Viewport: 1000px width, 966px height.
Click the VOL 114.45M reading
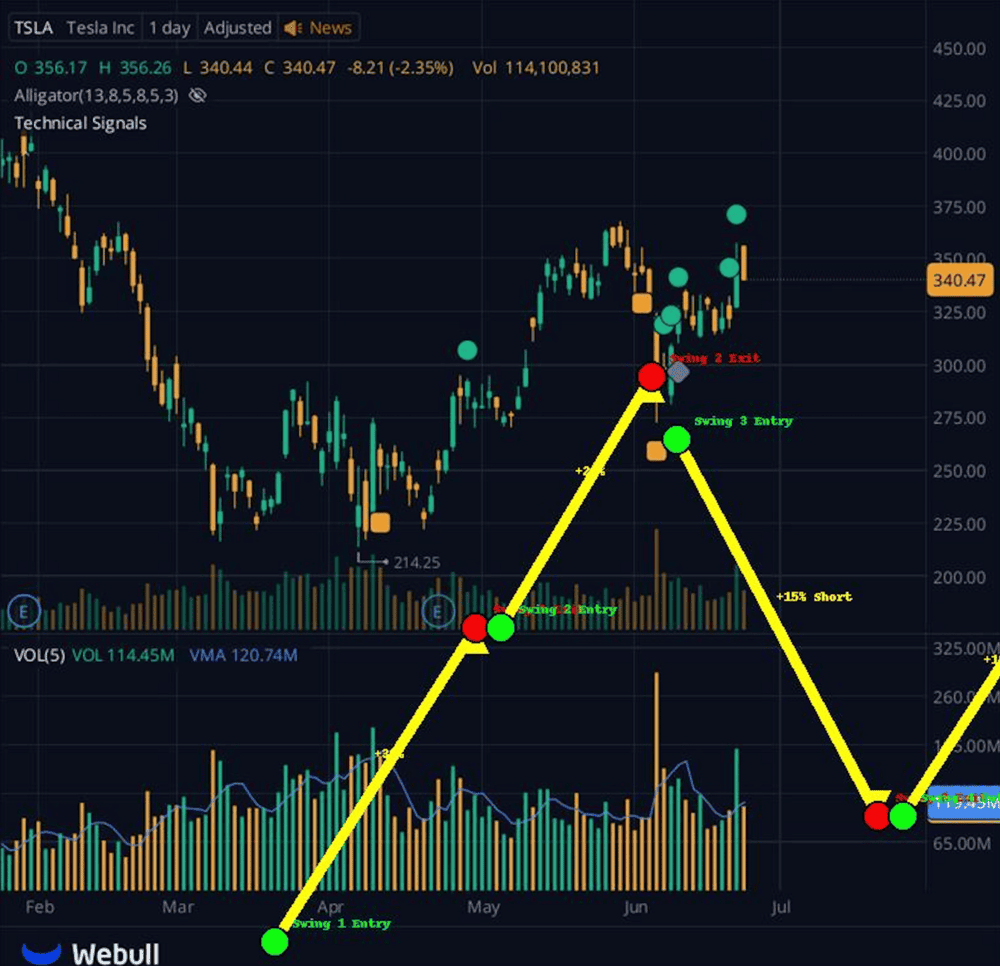(x=122, y=655)
